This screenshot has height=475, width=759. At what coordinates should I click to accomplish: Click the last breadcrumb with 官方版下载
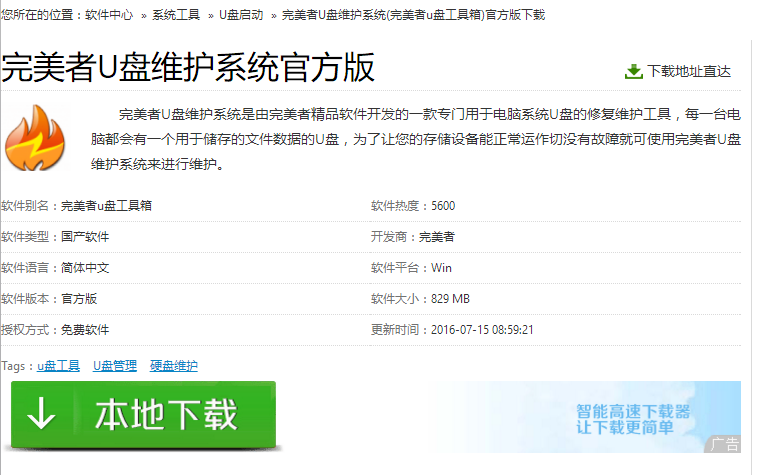coord(413,16)
